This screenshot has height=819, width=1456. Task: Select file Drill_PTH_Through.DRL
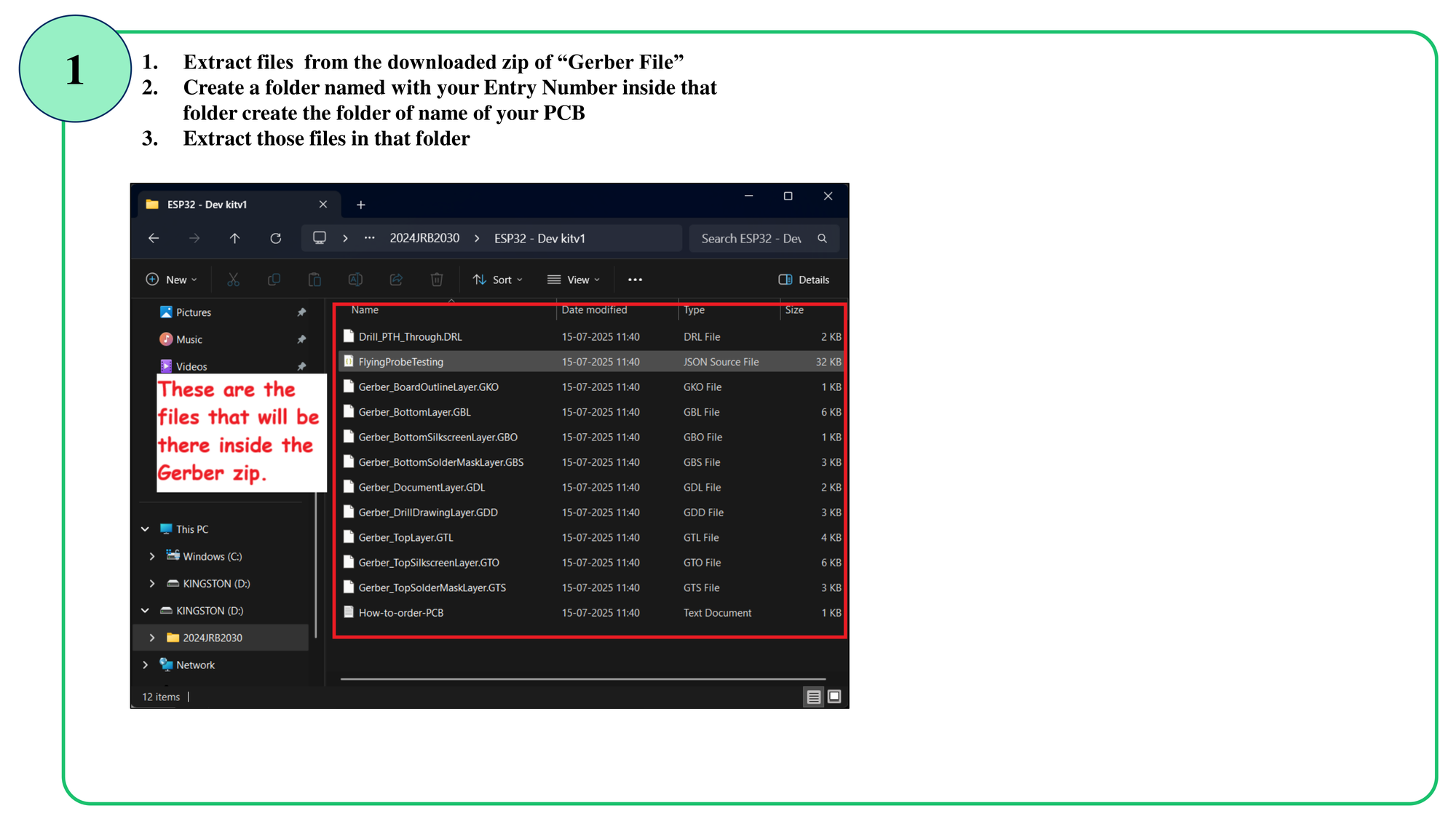(x=591, y=336)
